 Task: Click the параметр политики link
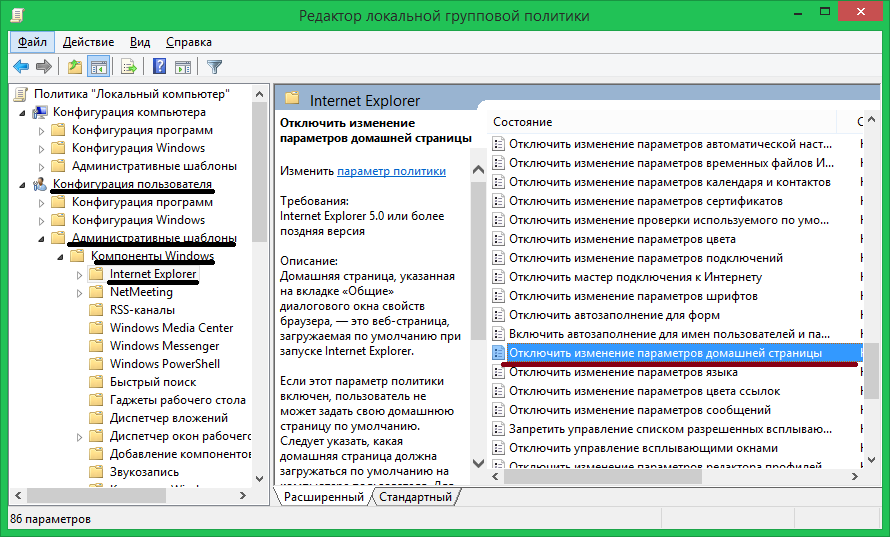click(391, 171)
